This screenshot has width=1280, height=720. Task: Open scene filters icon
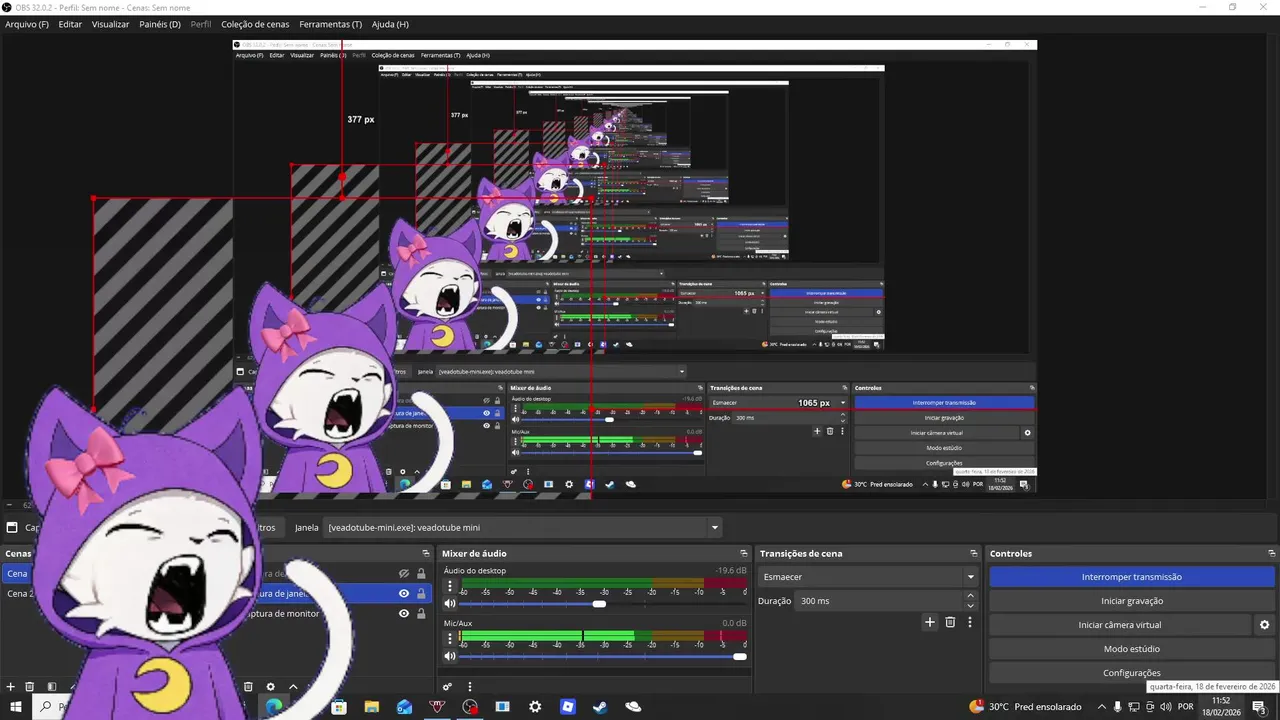51,687
